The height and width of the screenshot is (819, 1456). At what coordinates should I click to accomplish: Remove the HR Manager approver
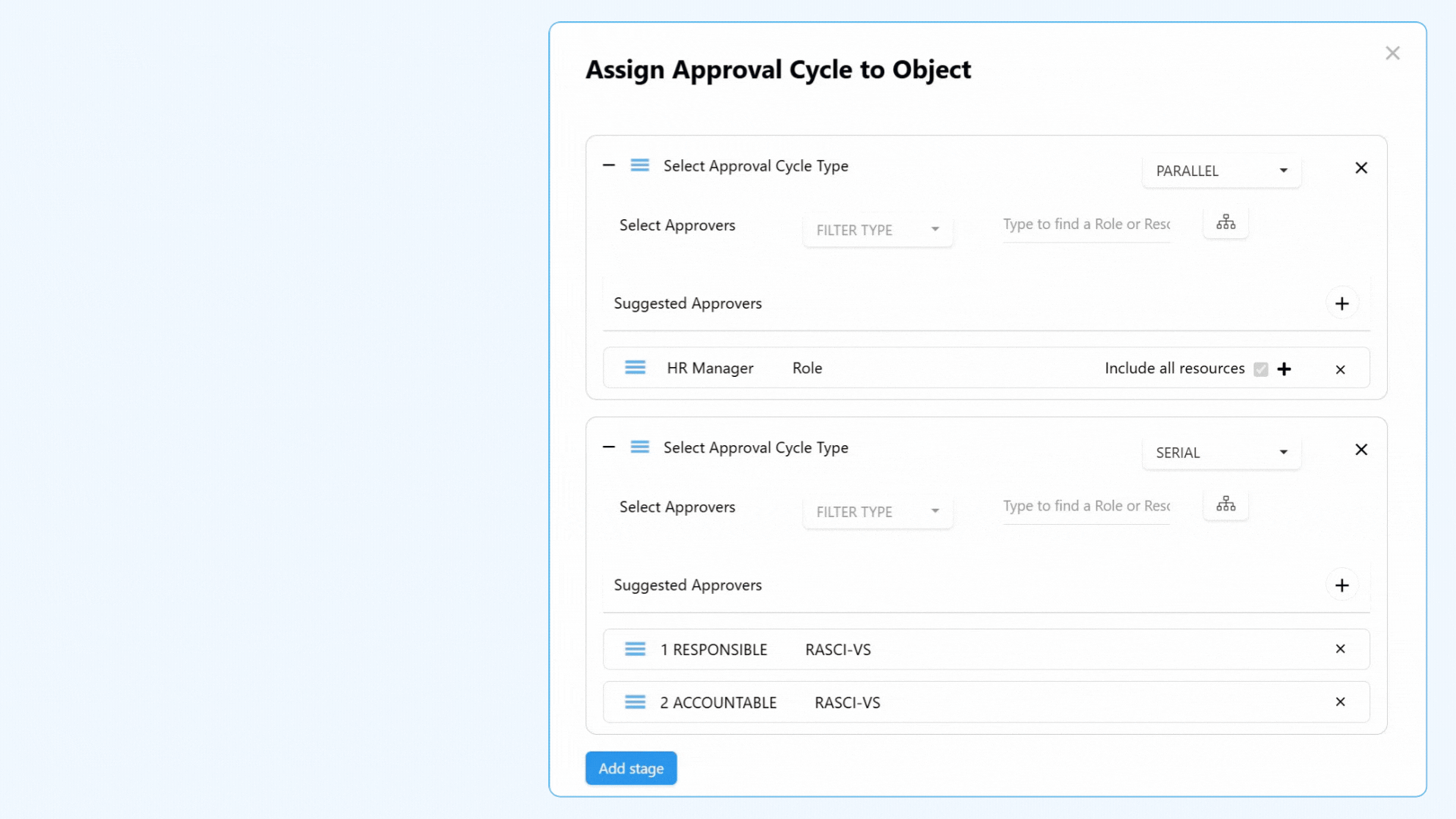coord(1340,369)
